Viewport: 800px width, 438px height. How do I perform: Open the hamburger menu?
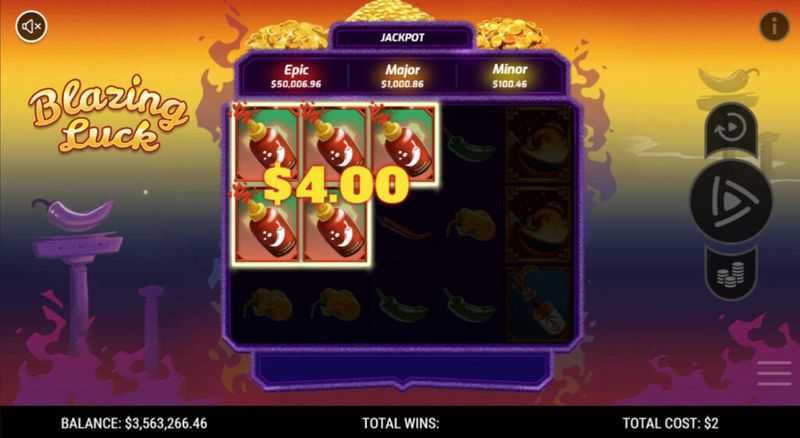pyautogui.click(x=774, y=374)
